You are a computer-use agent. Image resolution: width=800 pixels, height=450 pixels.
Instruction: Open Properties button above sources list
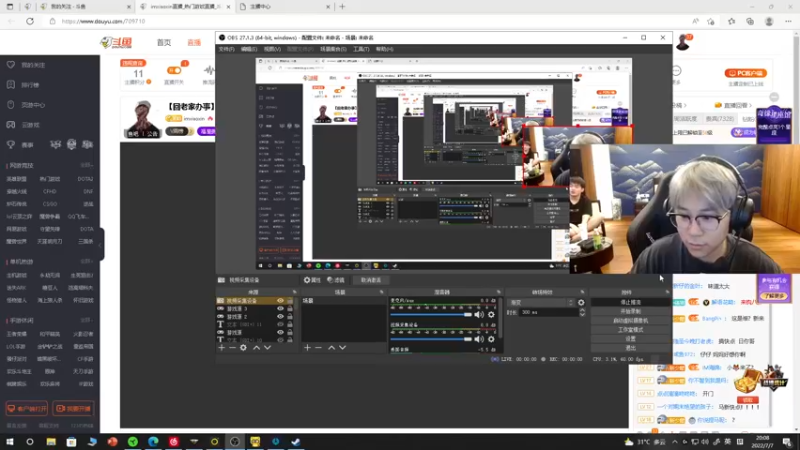[312, 280]
